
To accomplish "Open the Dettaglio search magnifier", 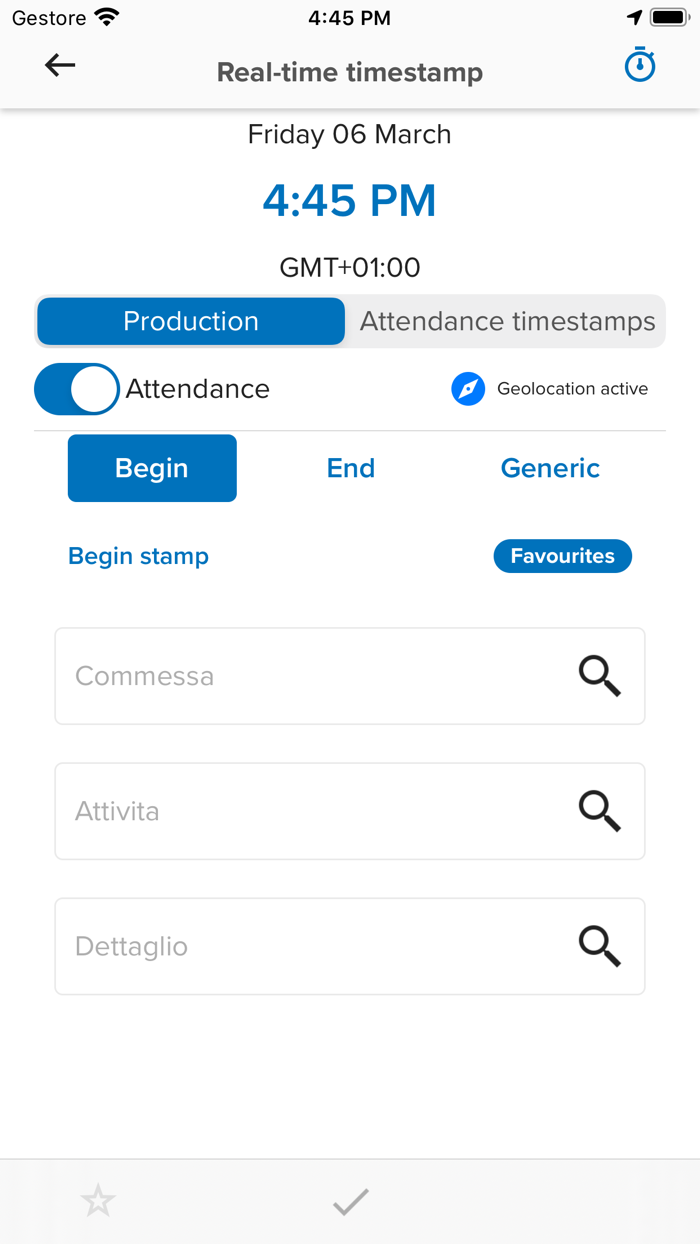I will click(x=600, y=946).
